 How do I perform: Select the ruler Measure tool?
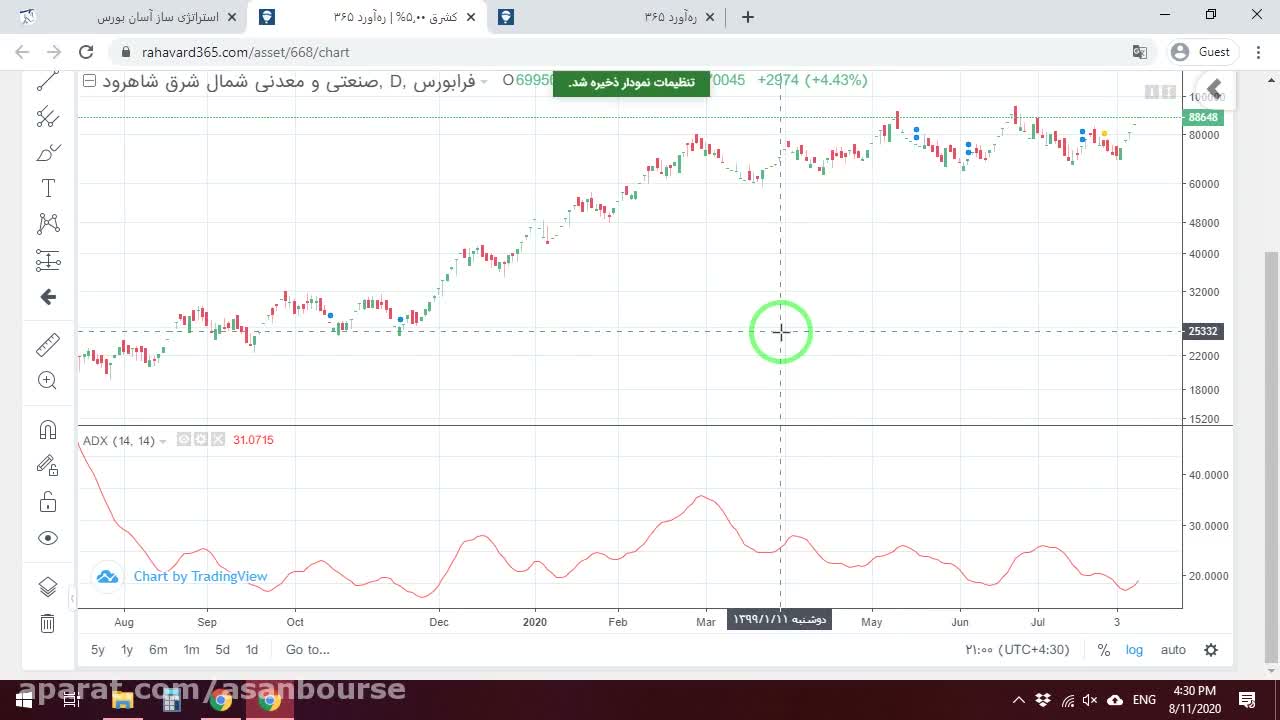coord(47,345)
